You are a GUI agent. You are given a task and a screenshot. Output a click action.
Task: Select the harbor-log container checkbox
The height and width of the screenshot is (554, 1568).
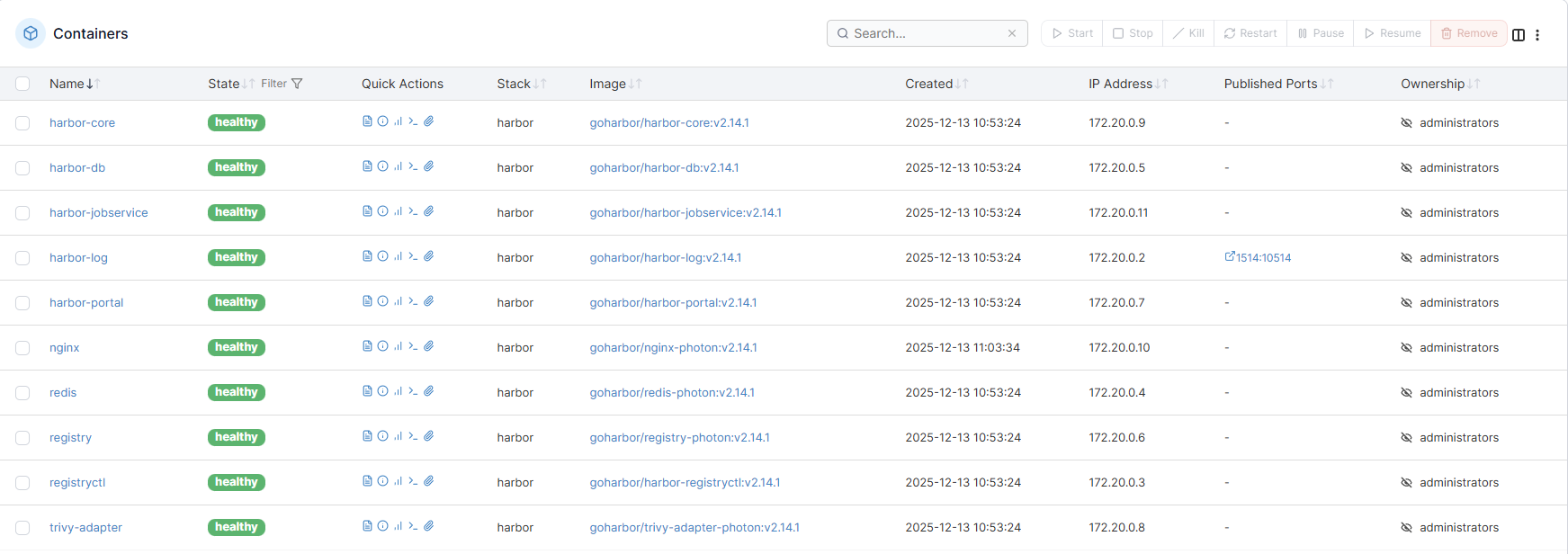pos(22,258)
